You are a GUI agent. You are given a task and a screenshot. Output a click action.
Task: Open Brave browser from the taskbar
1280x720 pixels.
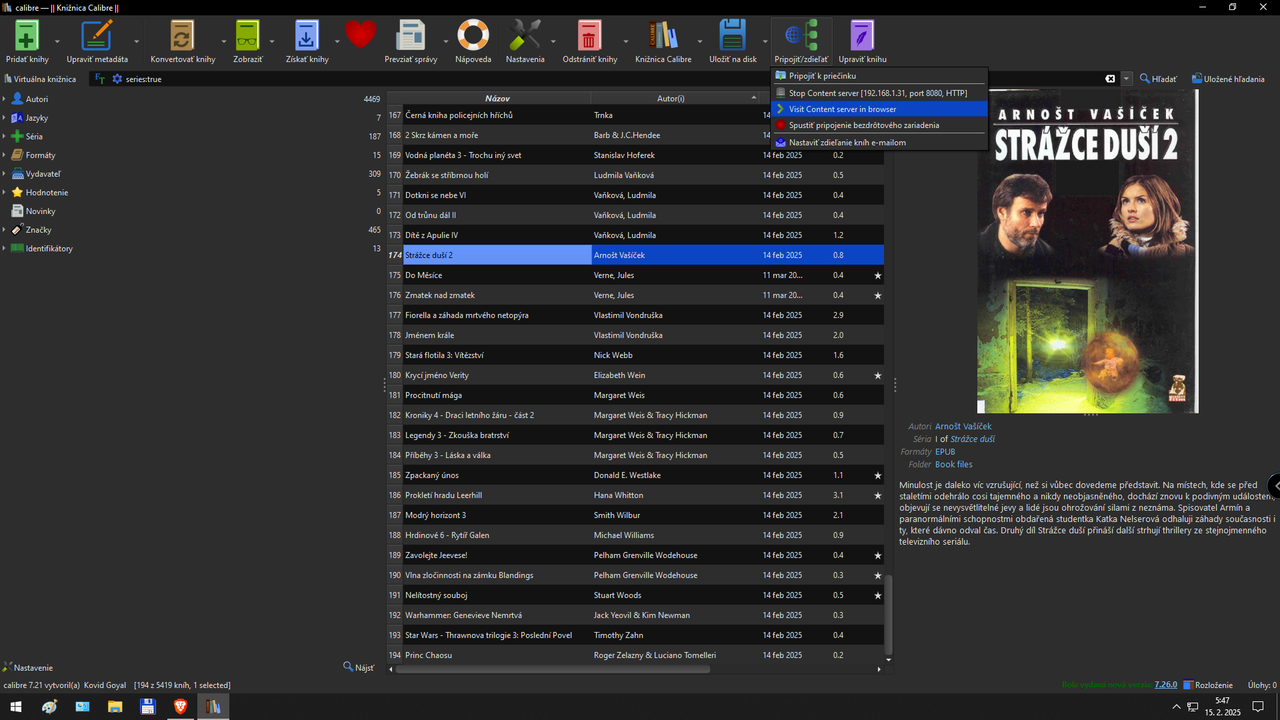pyautogui.click(x=181, y=707)
